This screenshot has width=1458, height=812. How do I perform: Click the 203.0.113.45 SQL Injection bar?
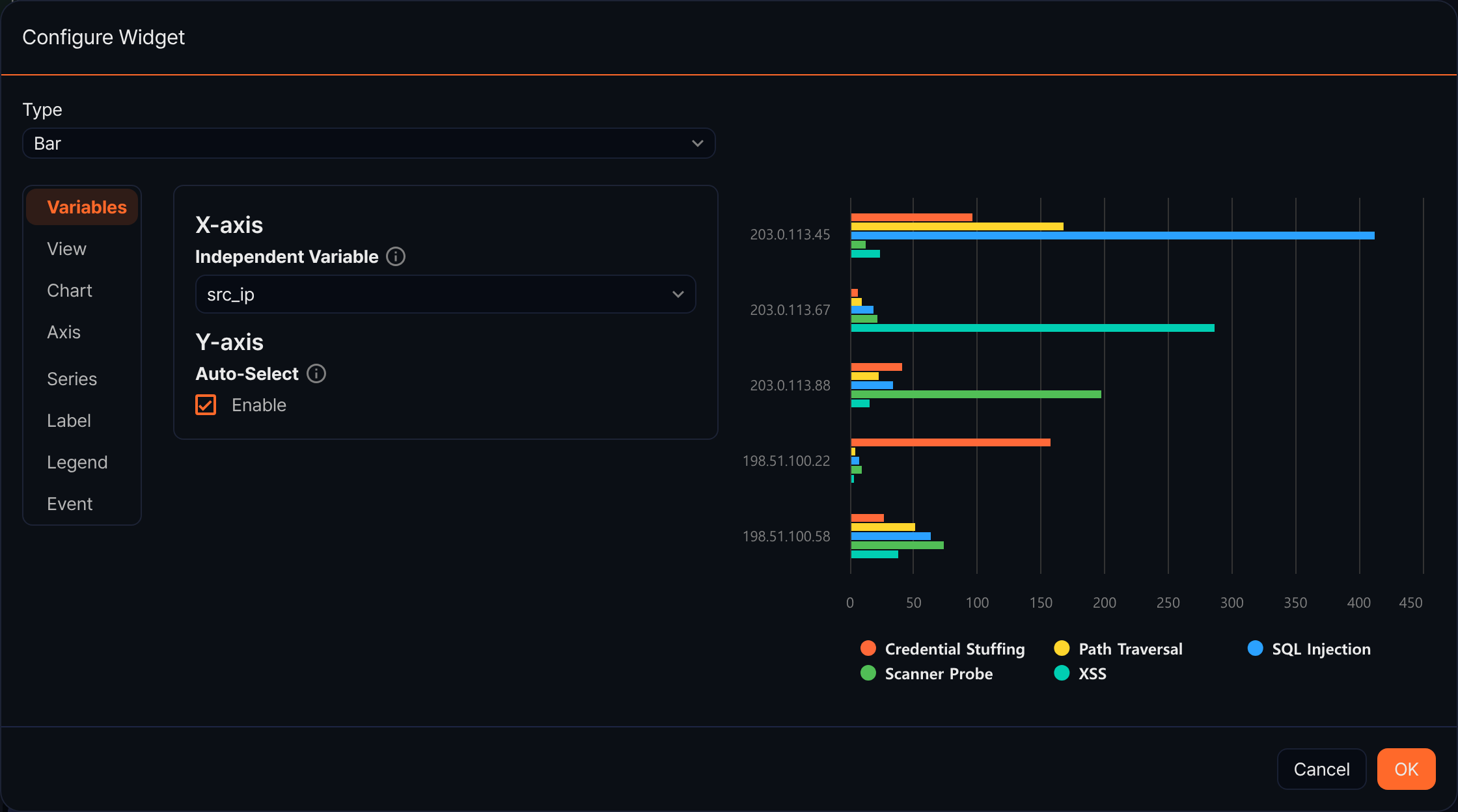tap(1113, 236)
